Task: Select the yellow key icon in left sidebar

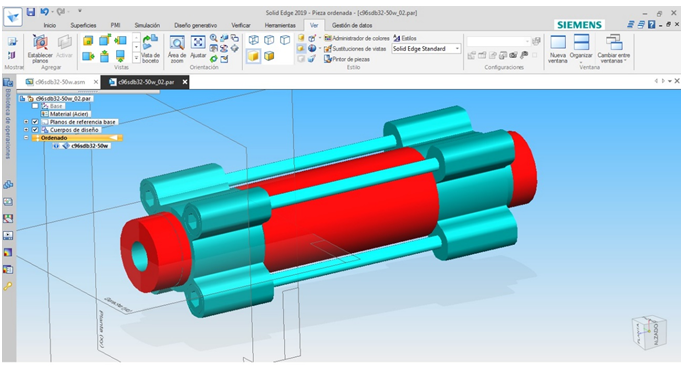Action: click(x=8, y=286)
